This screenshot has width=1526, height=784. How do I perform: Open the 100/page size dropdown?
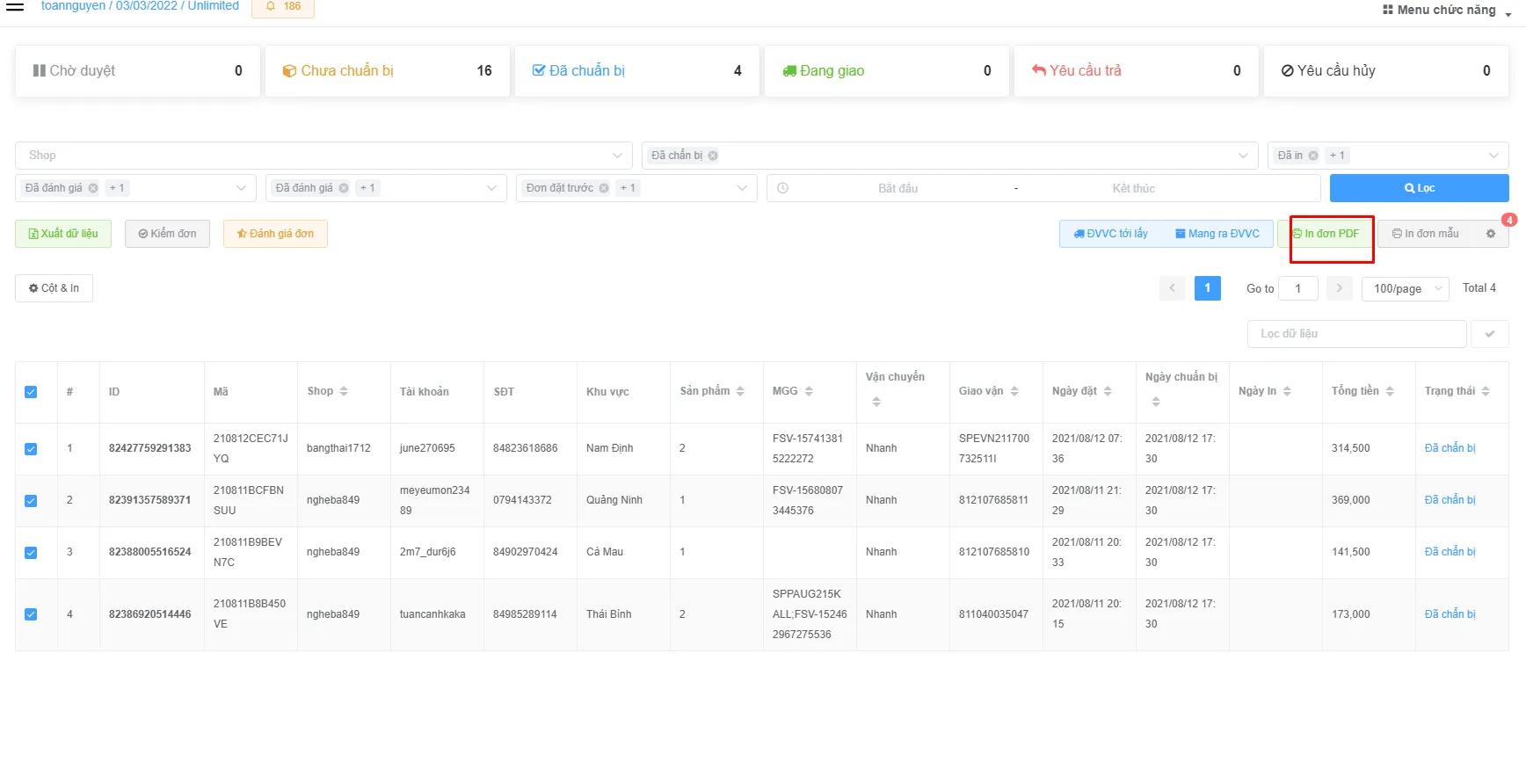click(1405, 288)
